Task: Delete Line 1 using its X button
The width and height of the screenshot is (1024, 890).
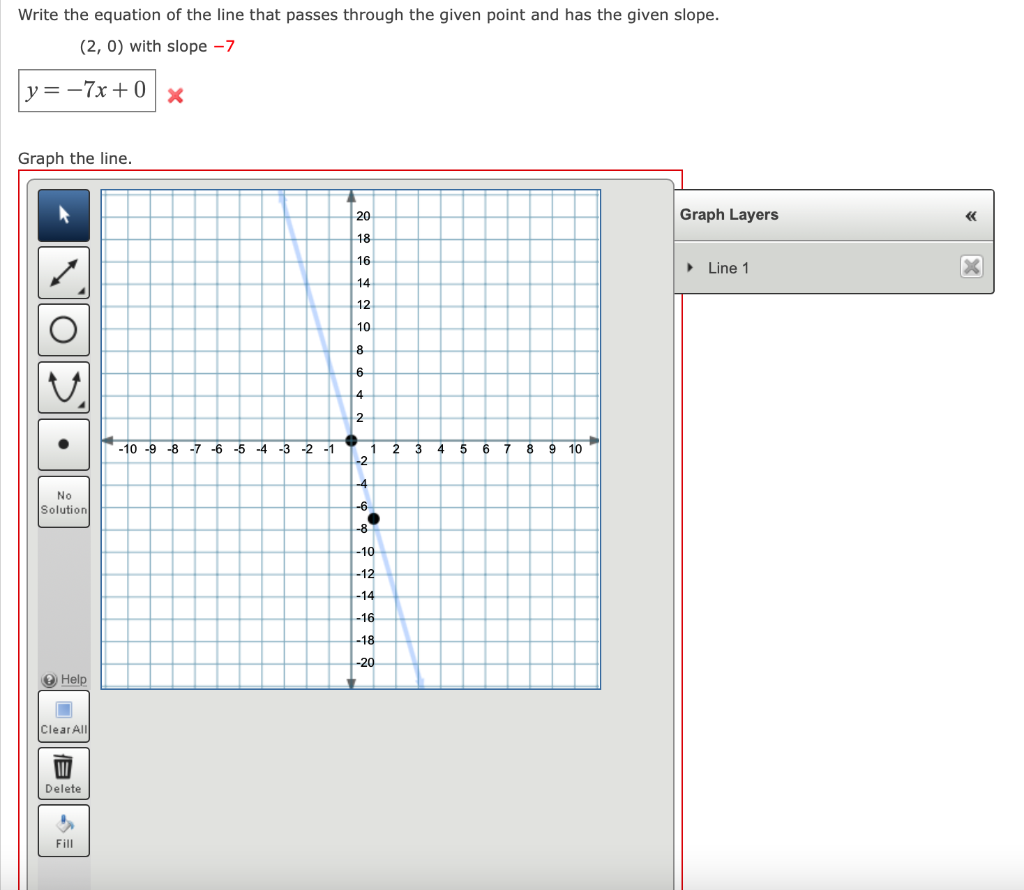Action: pos(970,266)
